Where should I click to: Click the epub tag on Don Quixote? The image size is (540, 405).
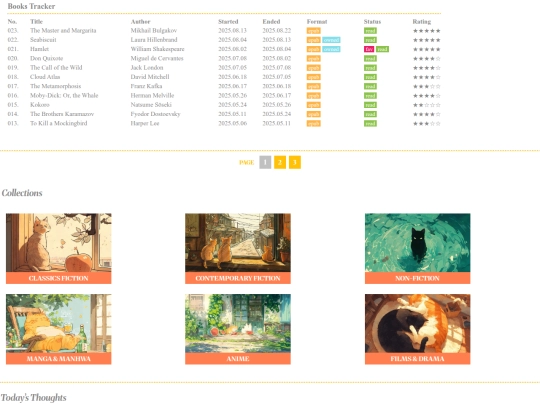pyautogui.click(x=314, y=59)
